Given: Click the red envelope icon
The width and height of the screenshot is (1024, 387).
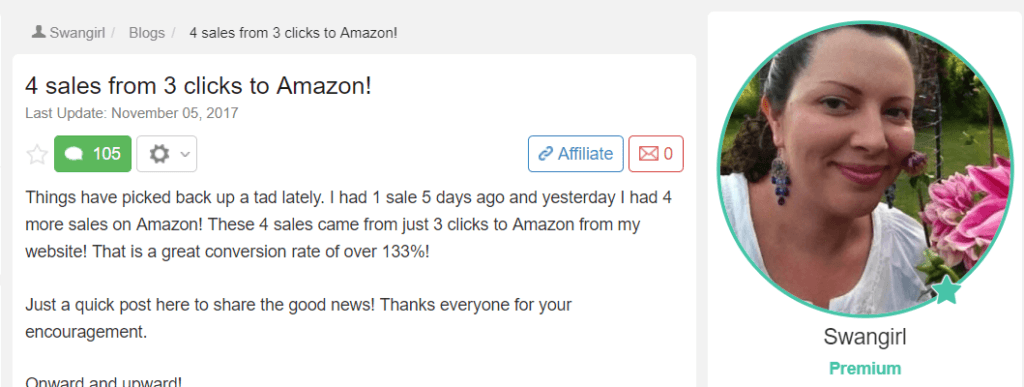Looking at the screenshot, I should tap(648, 154).
